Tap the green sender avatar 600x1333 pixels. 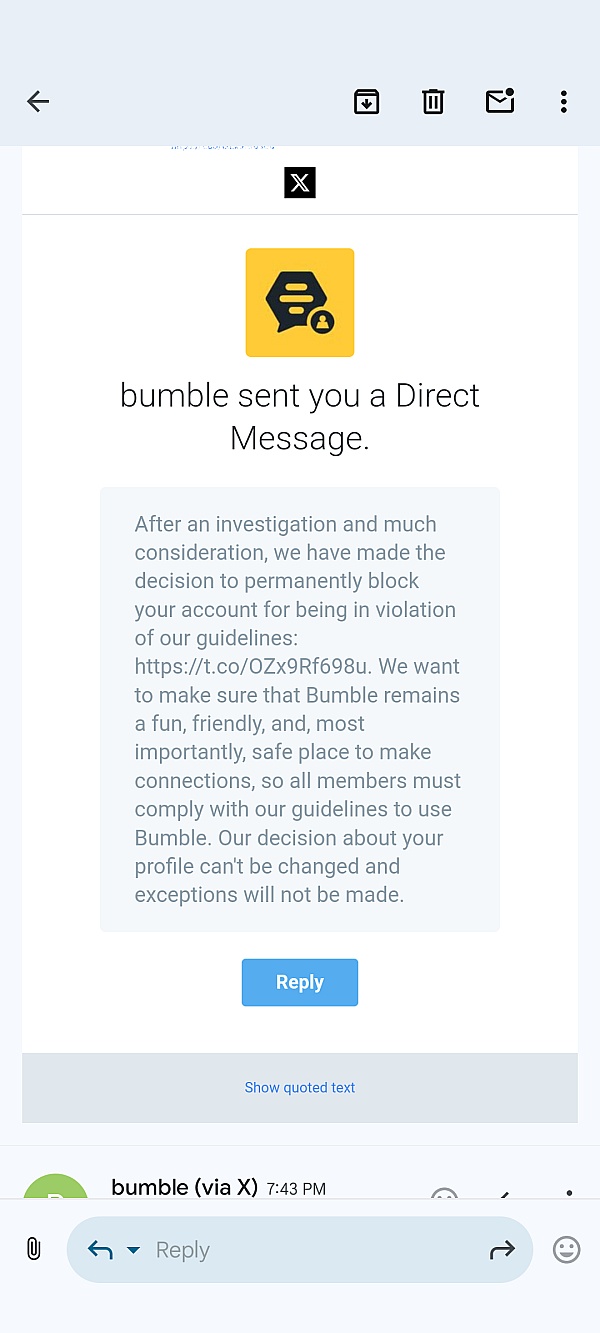56,1188
